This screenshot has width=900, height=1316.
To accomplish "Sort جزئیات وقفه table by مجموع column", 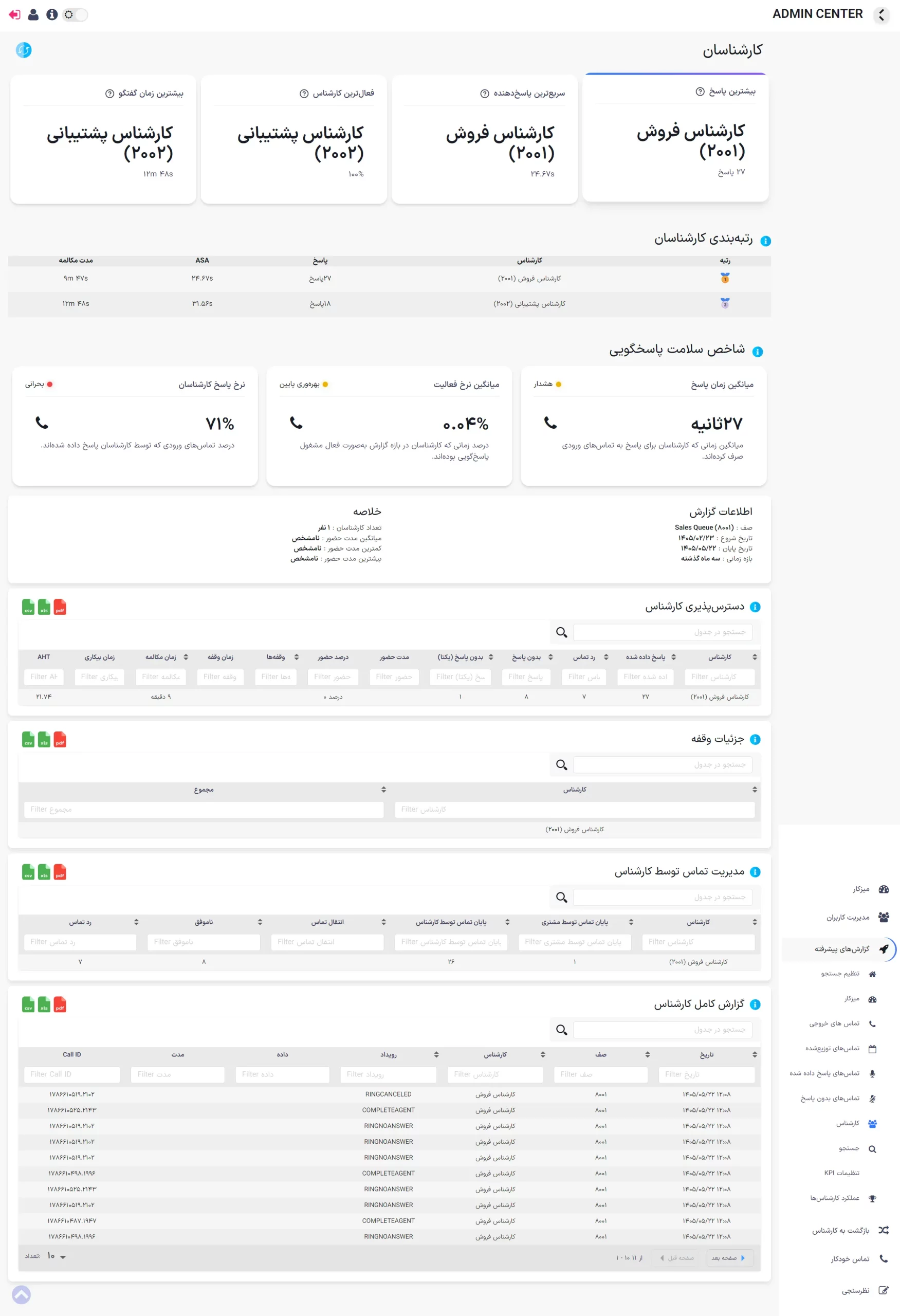I will pos(383,790).
